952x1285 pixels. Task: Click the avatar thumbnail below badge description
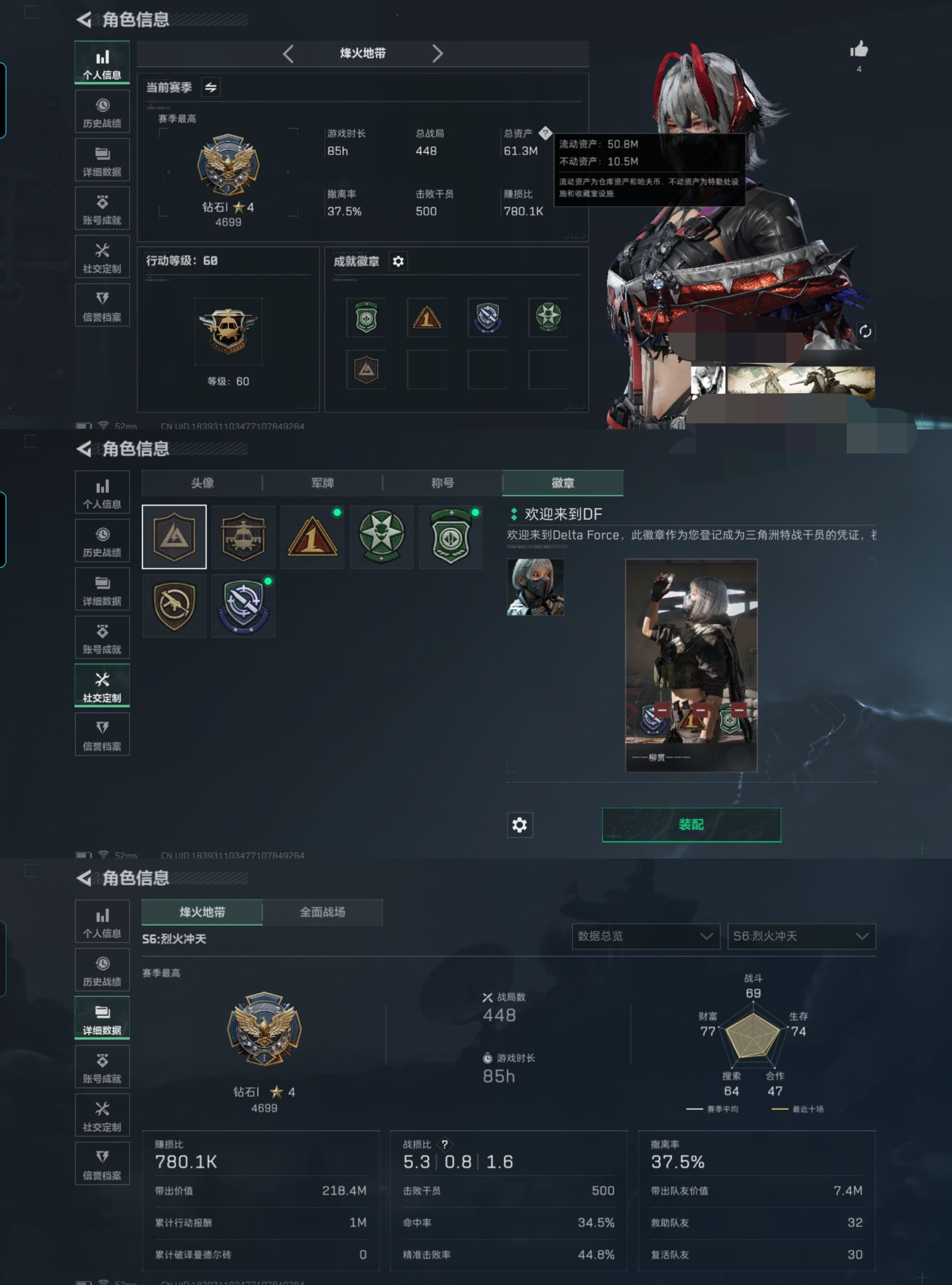(535, 587)
